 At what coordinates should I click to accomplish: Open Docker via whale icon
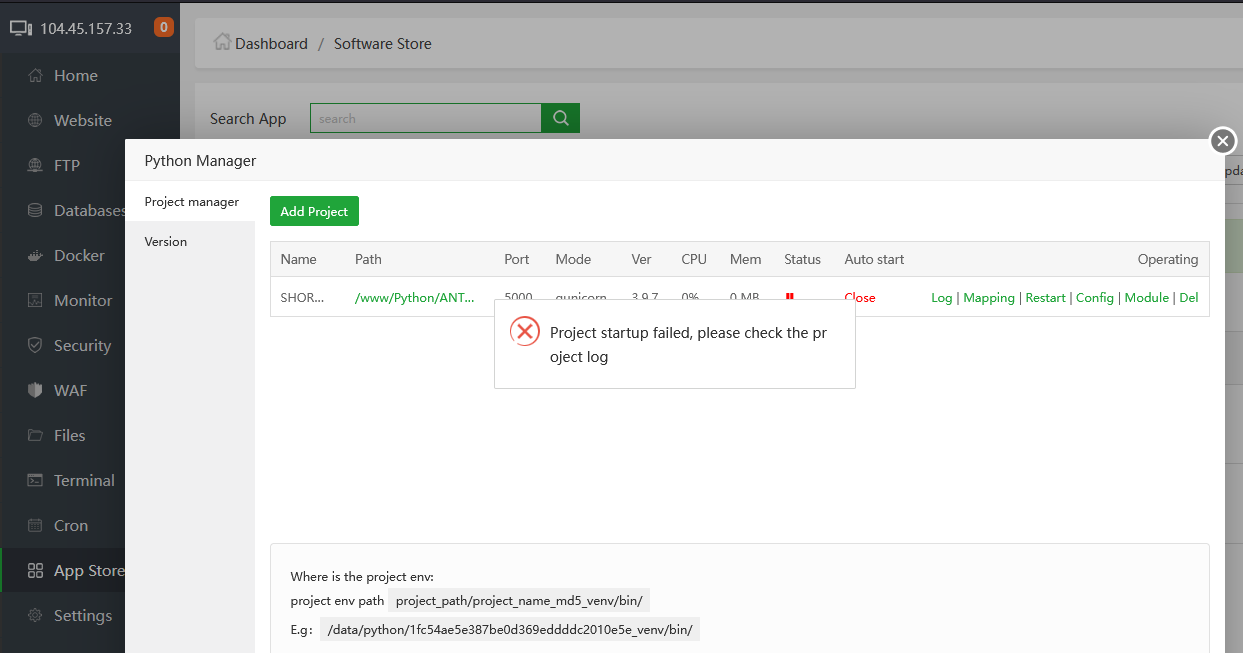coord(36,256)
